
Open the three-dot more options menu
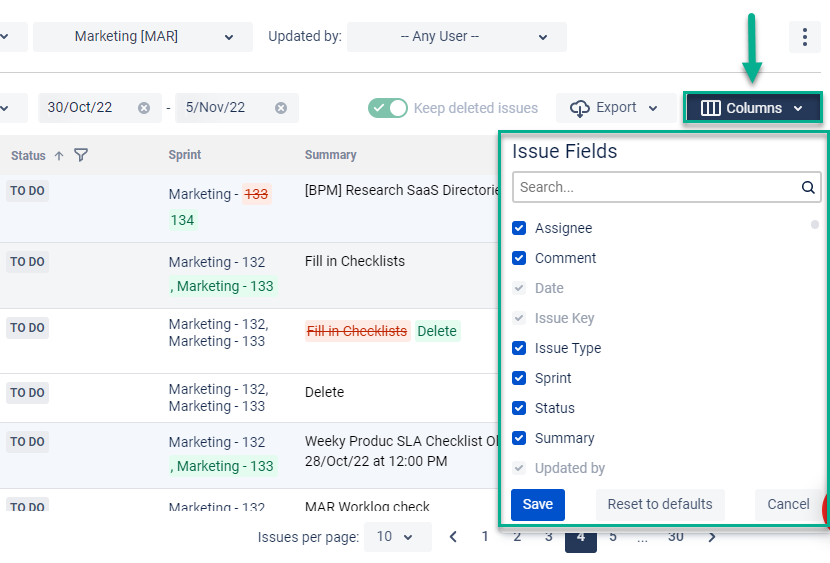point(805,37)
